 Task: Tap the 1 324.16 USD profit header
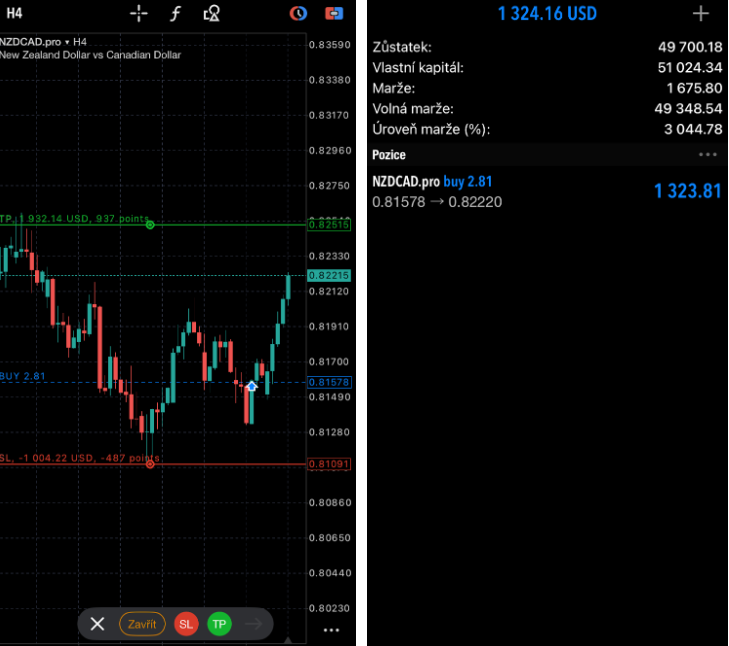tap(547, 13)
